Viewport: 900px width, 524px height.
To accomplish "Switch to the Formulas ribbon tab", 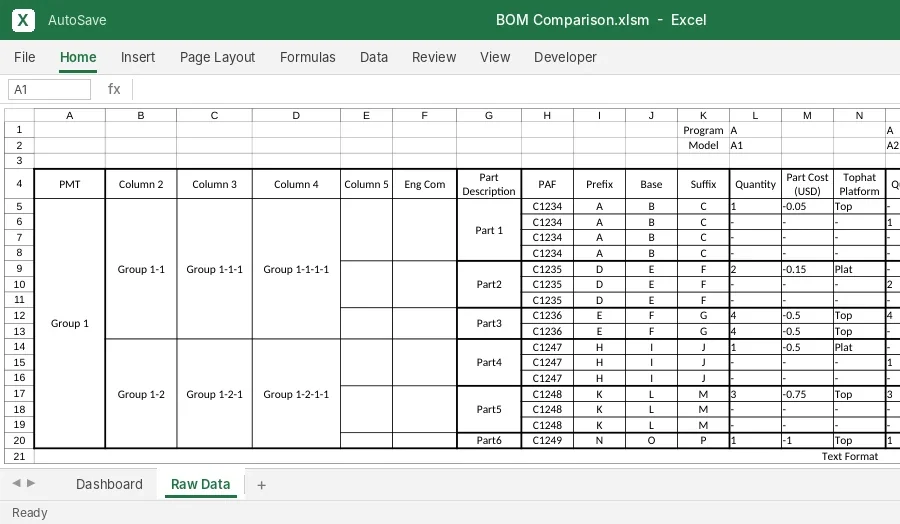I will point(308,57).
